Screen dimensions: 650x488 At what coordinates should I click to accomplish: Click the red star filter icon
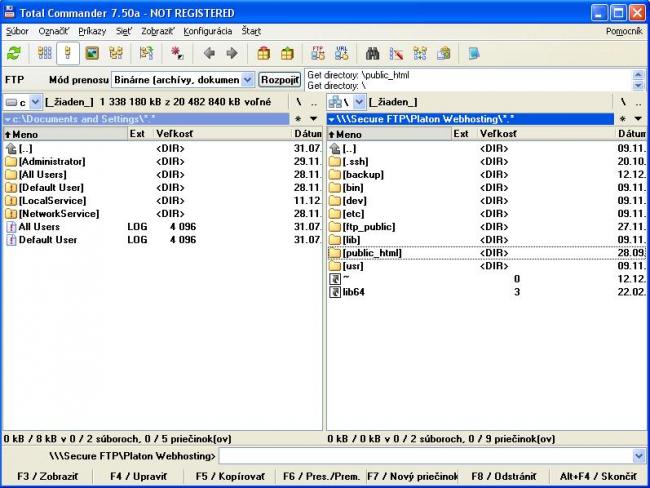pyautogui.click(x=177, y=53)
